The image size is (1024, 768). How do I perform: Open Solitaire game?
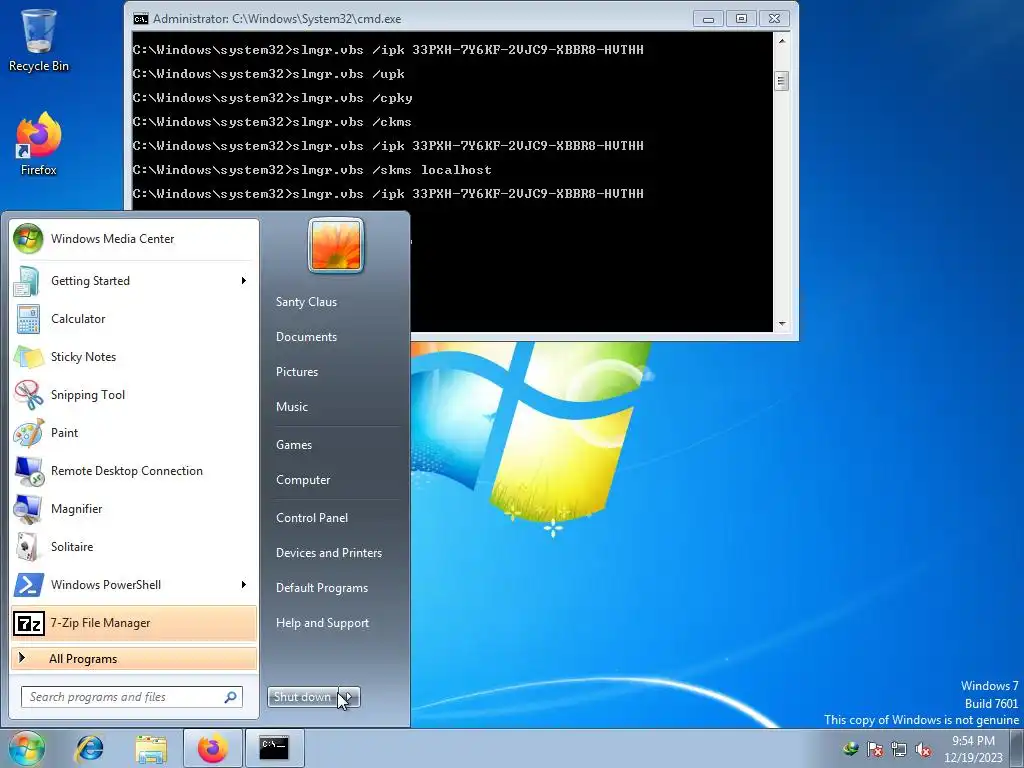[x=133, y=547]
